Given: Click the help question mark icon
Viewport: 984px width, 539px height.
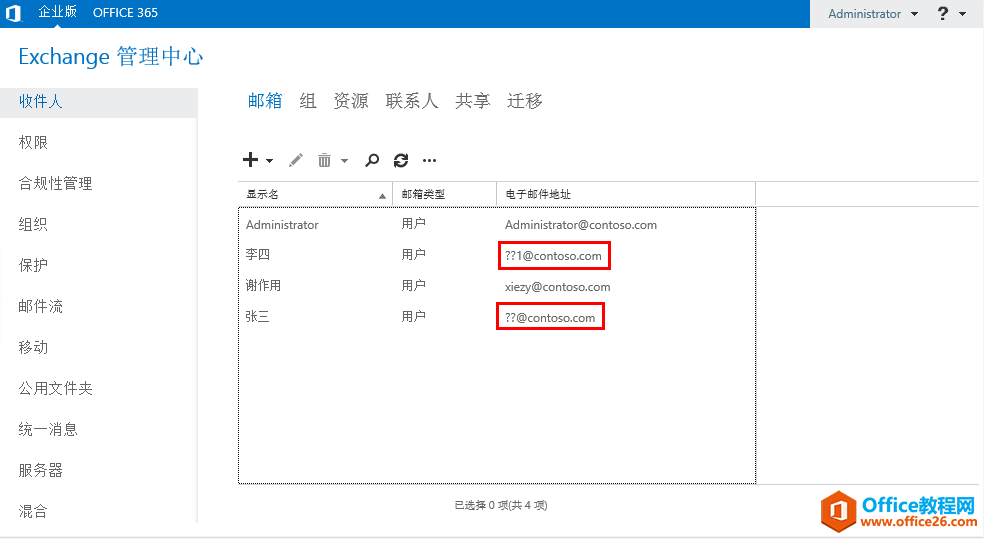Looking at the screenshot, I should (942, 14).
